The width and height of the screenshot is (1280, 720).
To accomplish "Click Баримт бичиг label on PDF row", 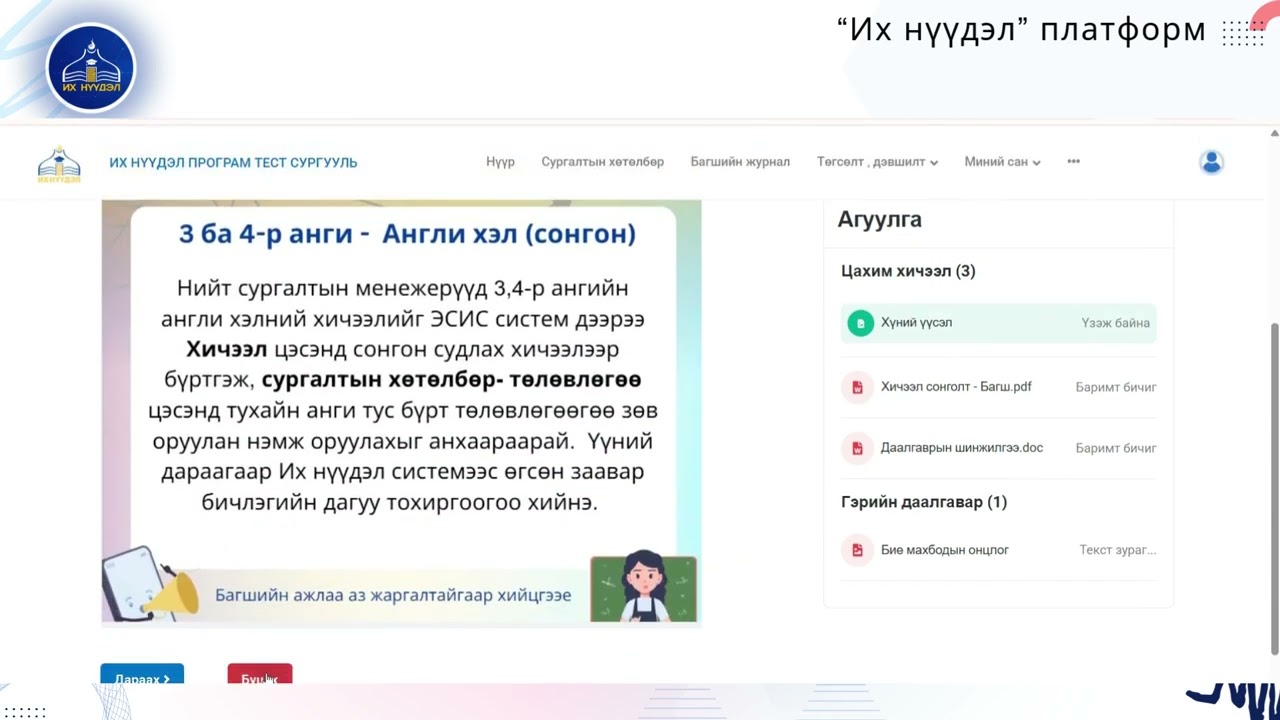I will tap(1116, 387).
